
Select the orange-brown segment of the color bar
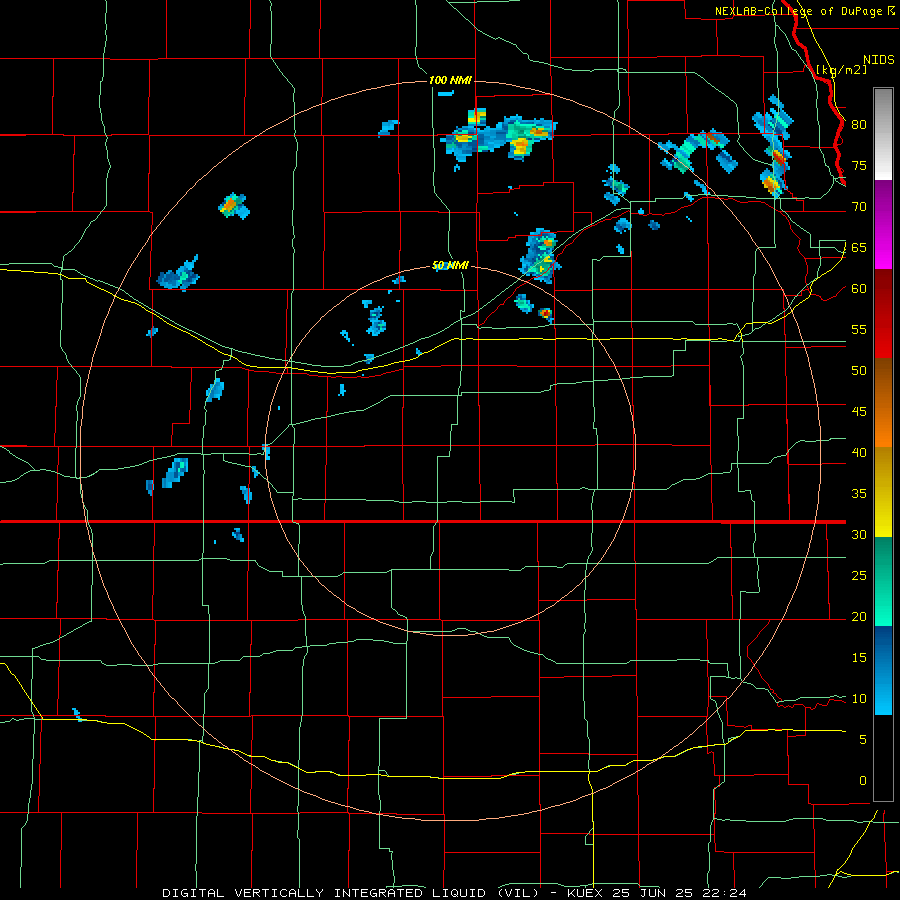point(883,402)
